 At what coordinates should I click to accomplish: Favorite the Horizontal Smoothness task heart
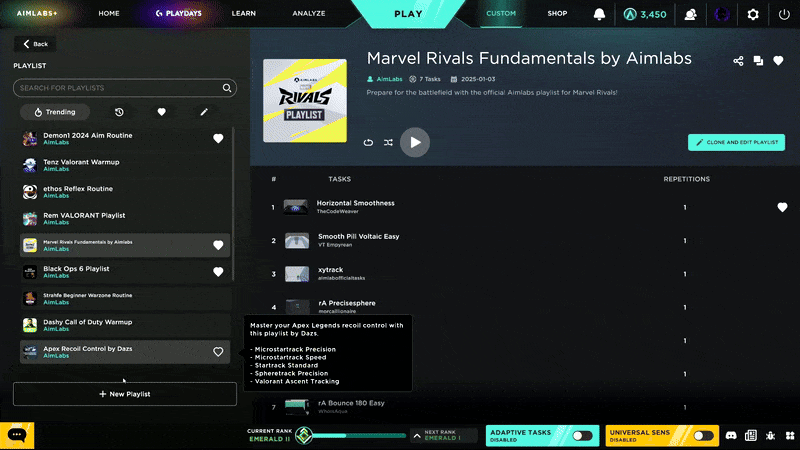pos(782,207)
